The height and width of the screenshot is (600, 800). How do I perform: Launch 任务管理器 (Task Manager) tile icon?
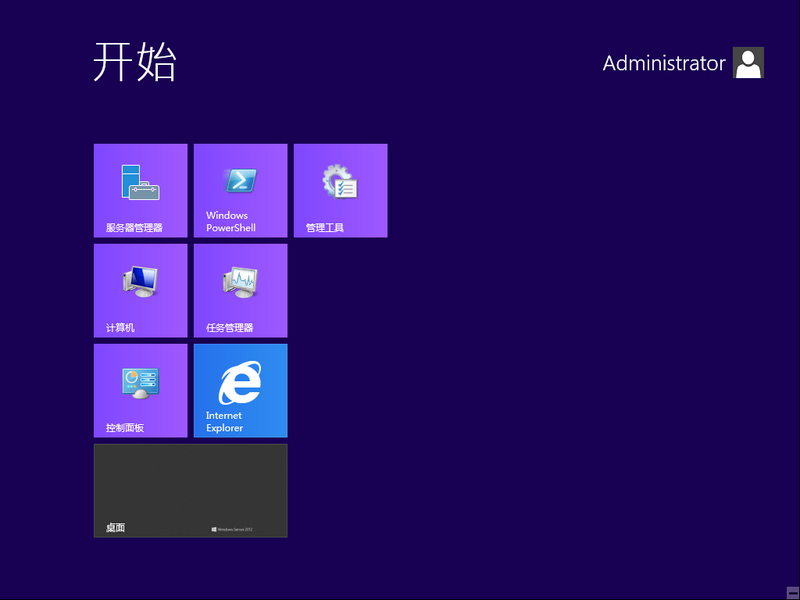[x=240, y=283]
